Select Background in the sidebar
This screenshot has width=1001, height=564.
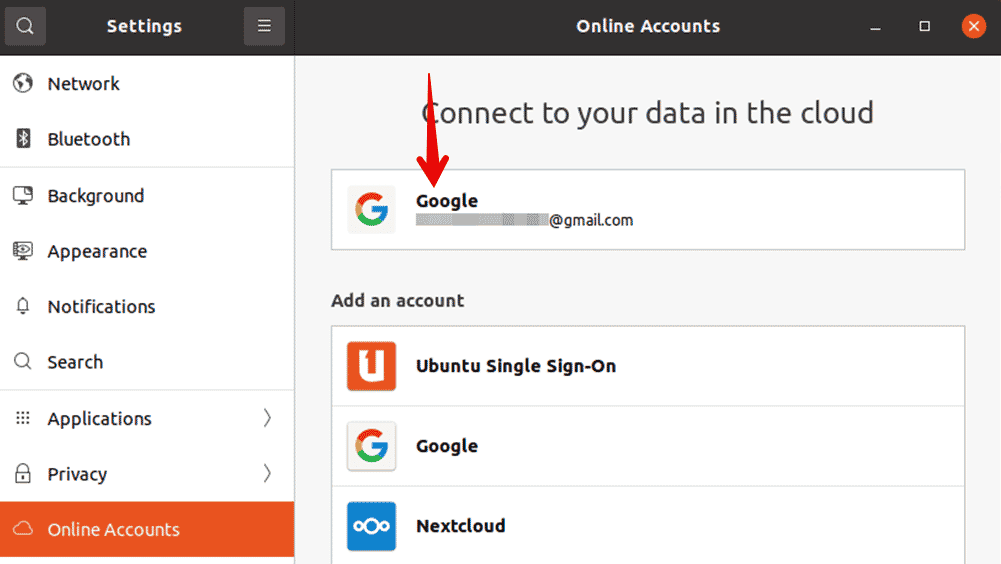click(x=147, y=195)
